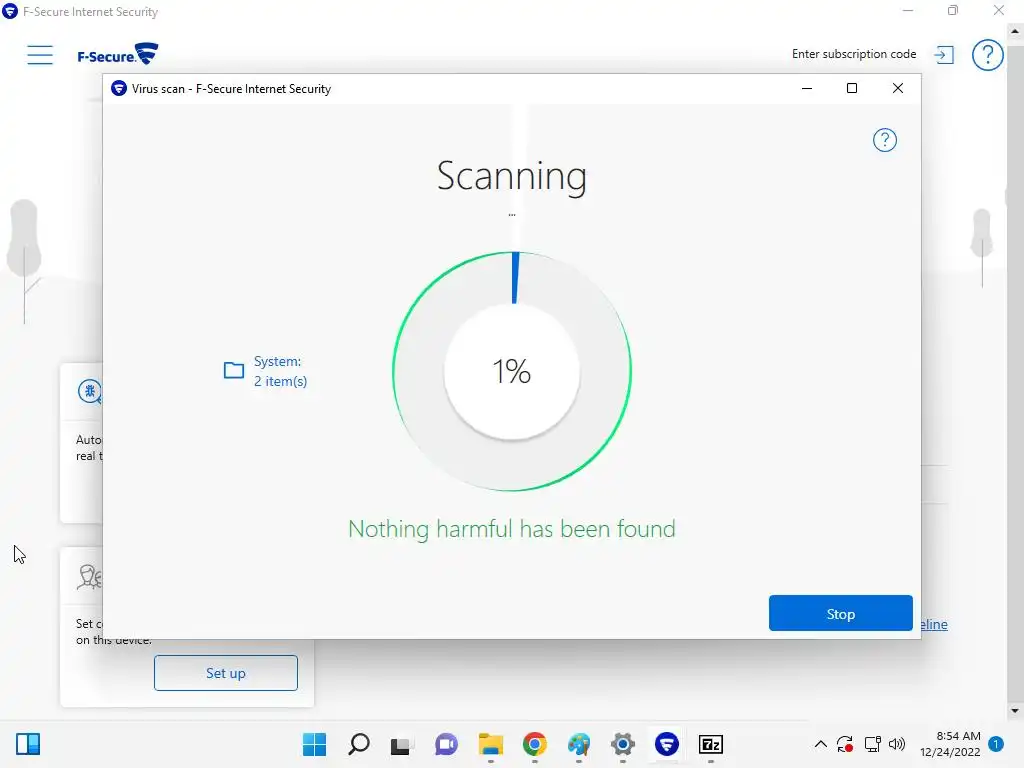This screenshot has height=768, width=1024.
Task: Open help in the F-Secure main window
Action: click(987, 55)
